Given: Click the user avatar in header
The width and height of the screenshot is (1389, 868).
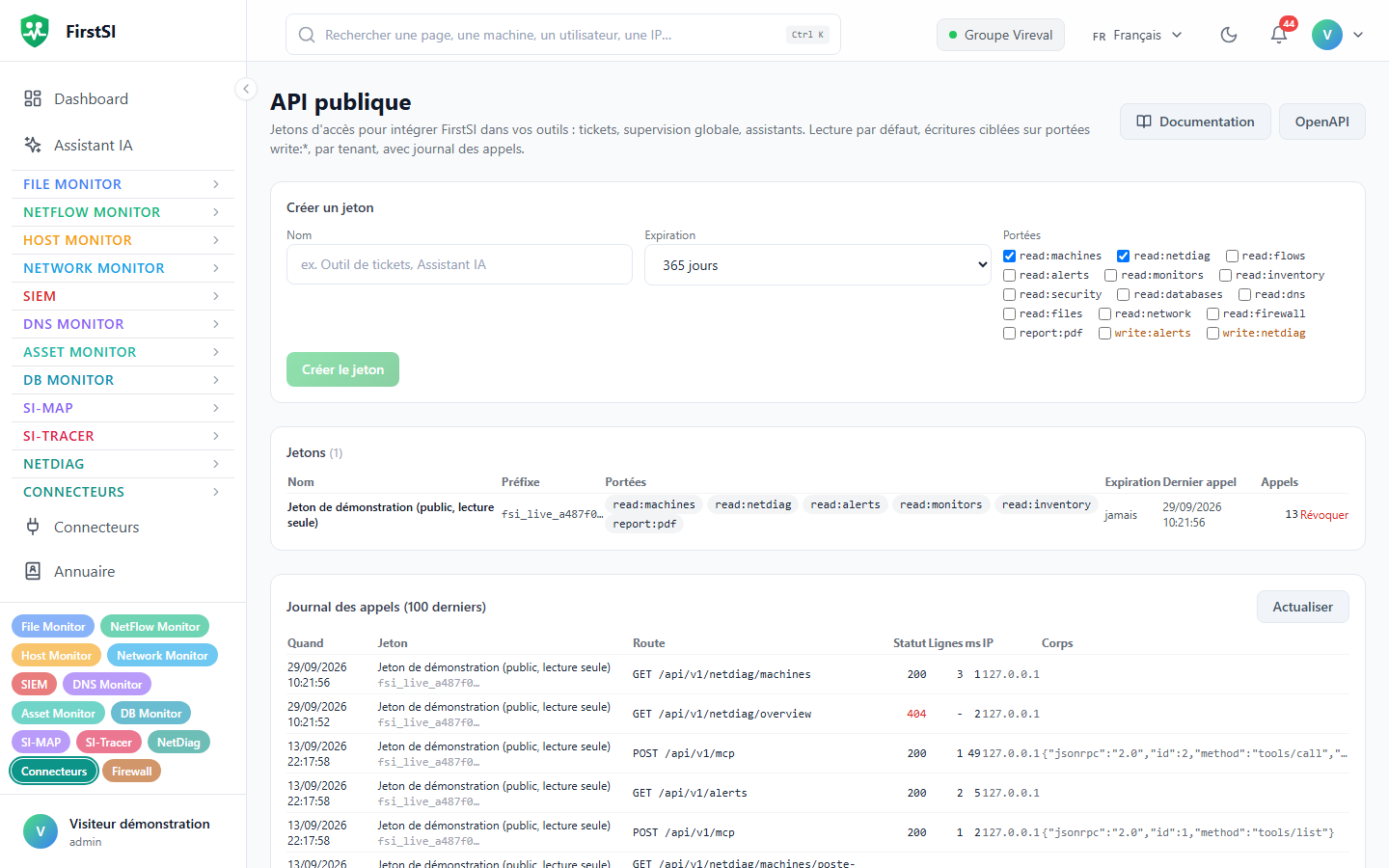Looking at the screenshot, I should point(1327,35).
